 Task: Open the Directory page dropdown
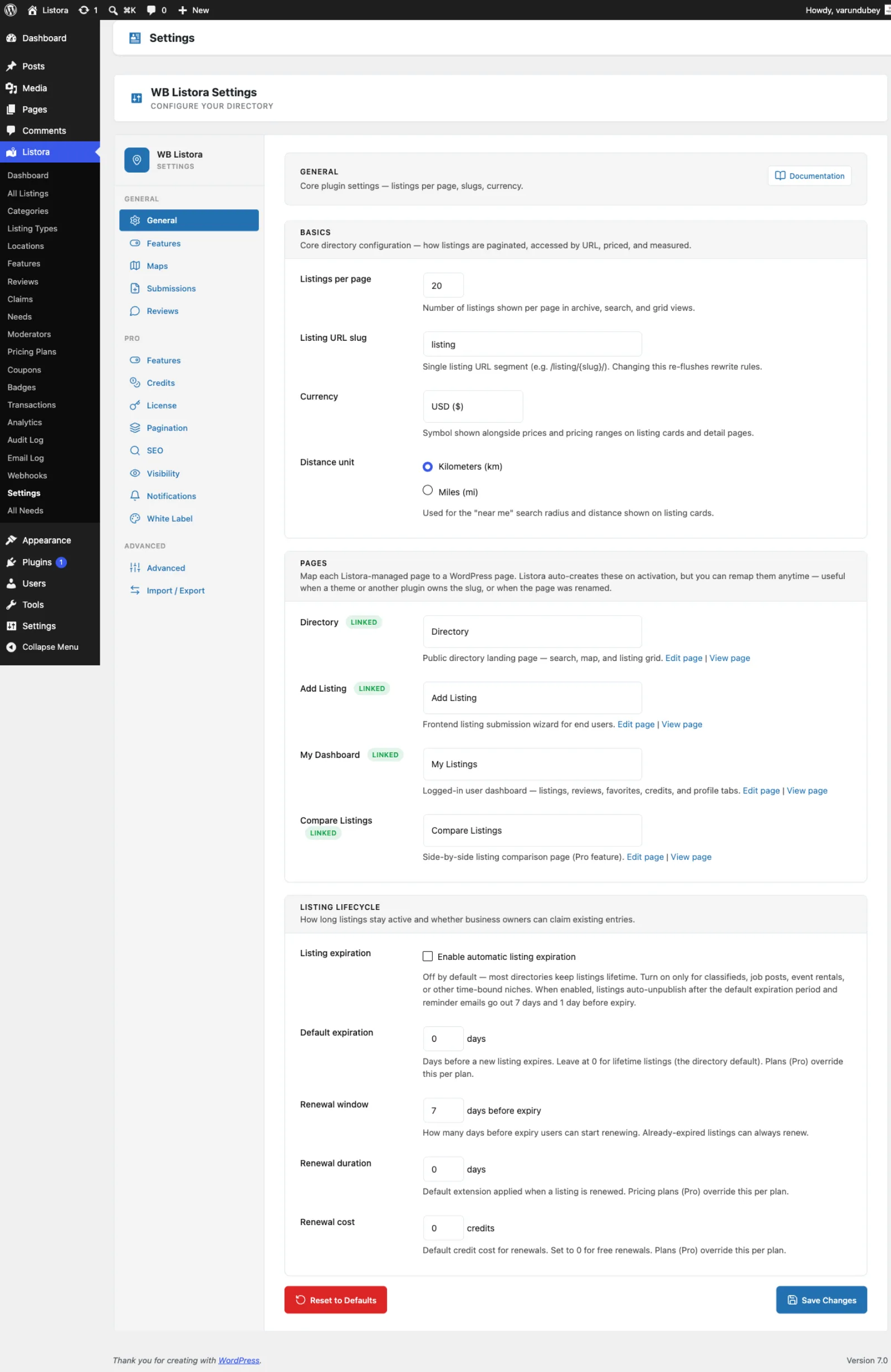point(532,632)
